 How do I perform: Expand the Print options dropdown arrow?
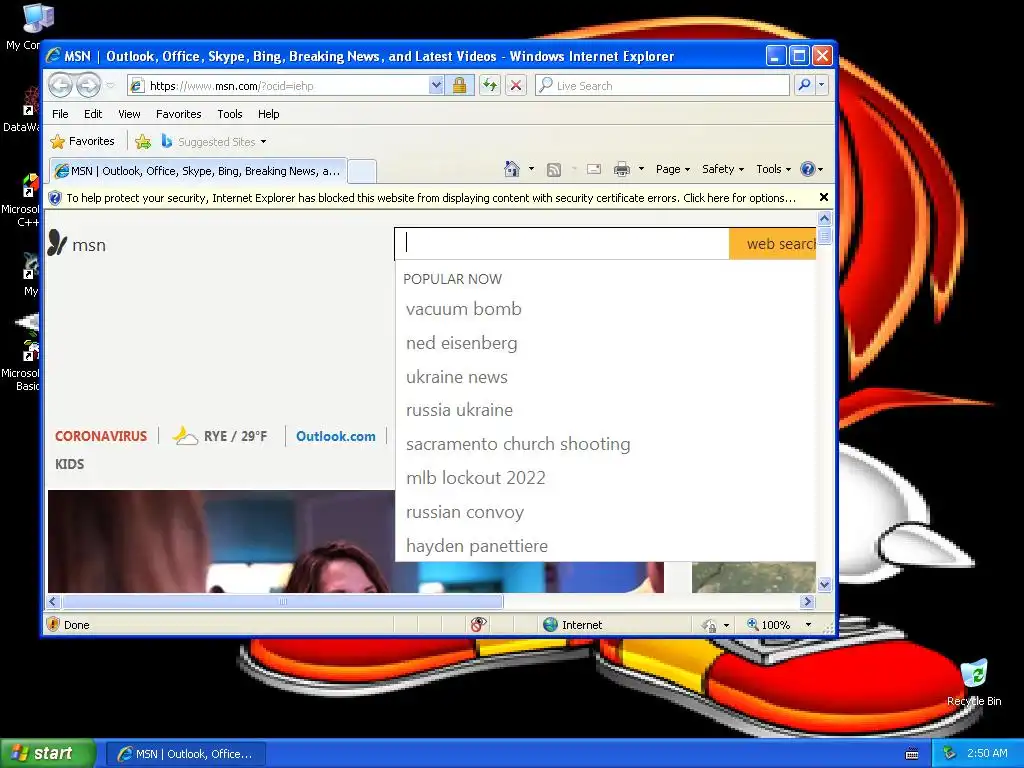coord(641,169)
